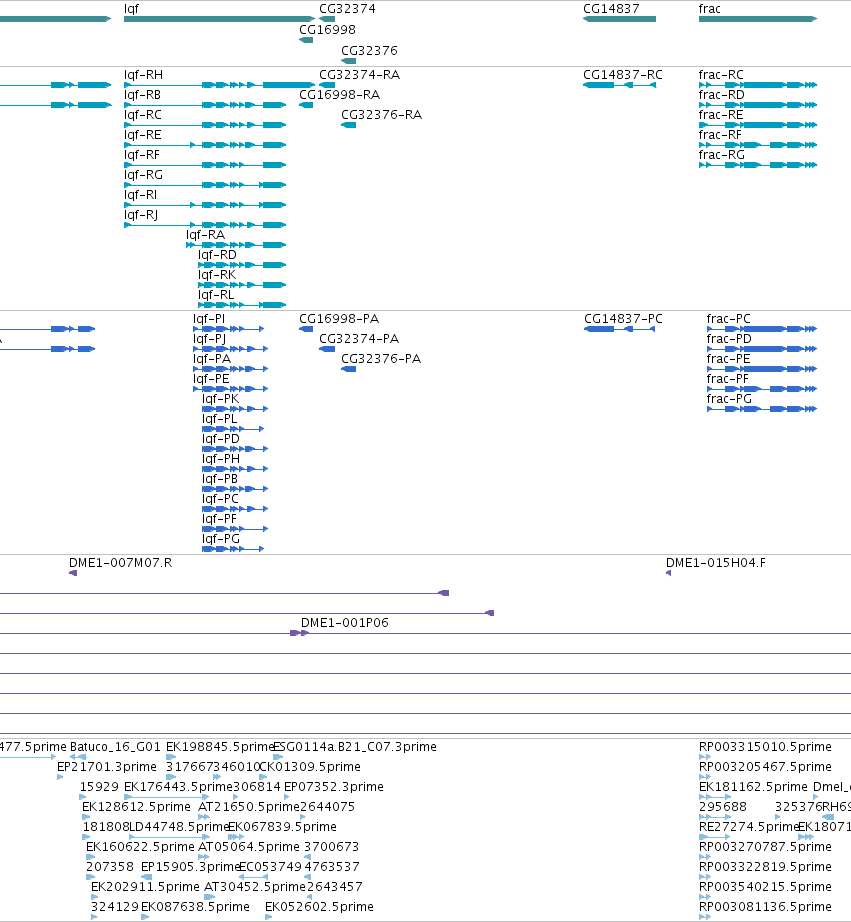Open the lqf-RK transcript
This screenshot has height=922, width=851.
coord(217,275)
